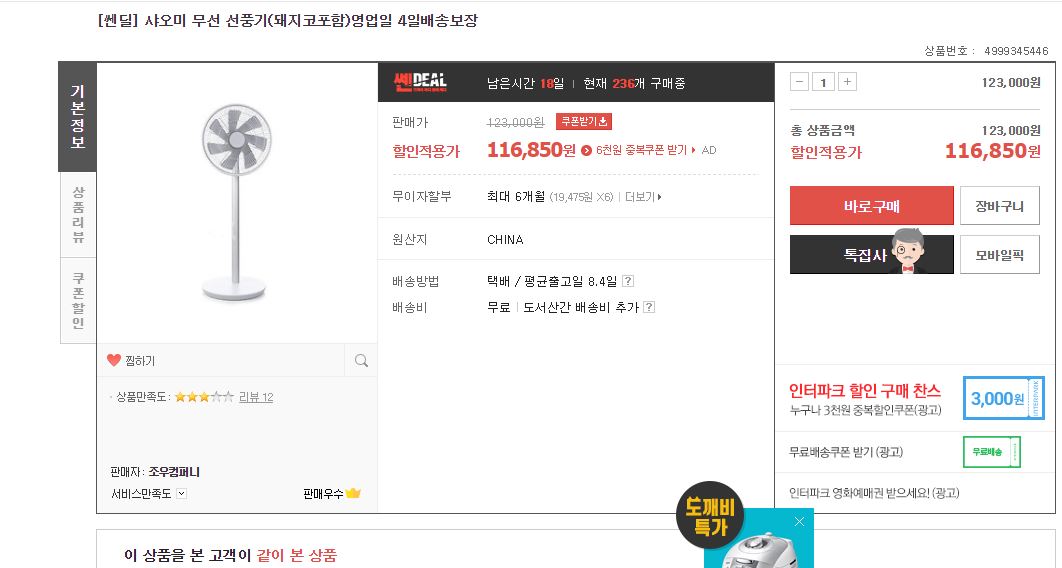The image size is (1062, 568).
Task: Close the 도깨비 특가 popup banner
Action: tap(799, 521)
